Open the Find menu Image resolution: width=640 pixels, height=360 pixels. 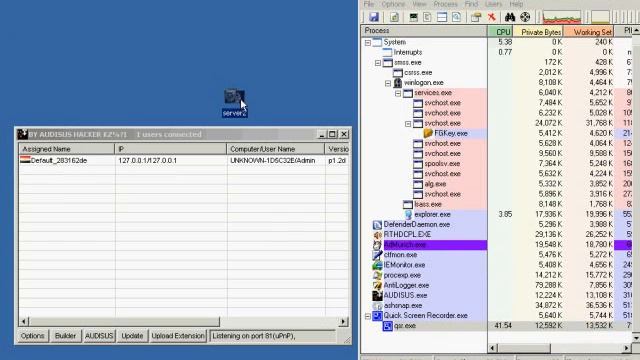point(471,4)
